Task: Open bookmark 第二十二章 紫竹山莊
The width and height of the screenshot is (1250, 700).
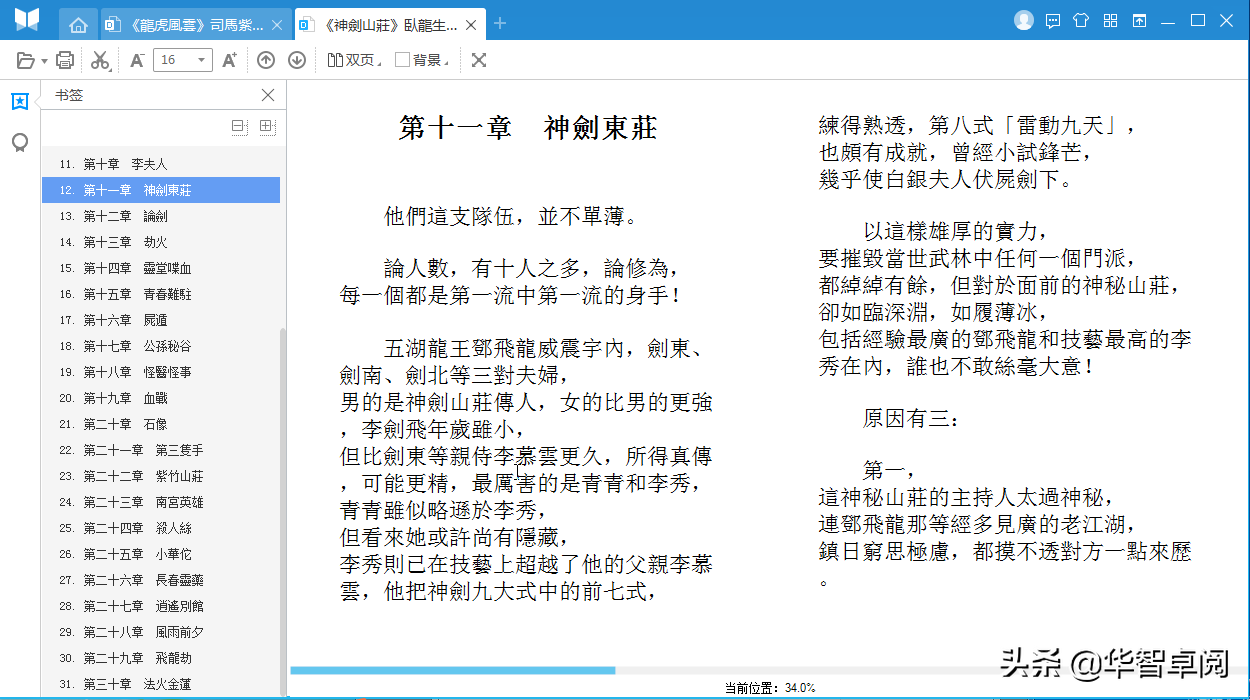Action: click(x=161, y=476)
